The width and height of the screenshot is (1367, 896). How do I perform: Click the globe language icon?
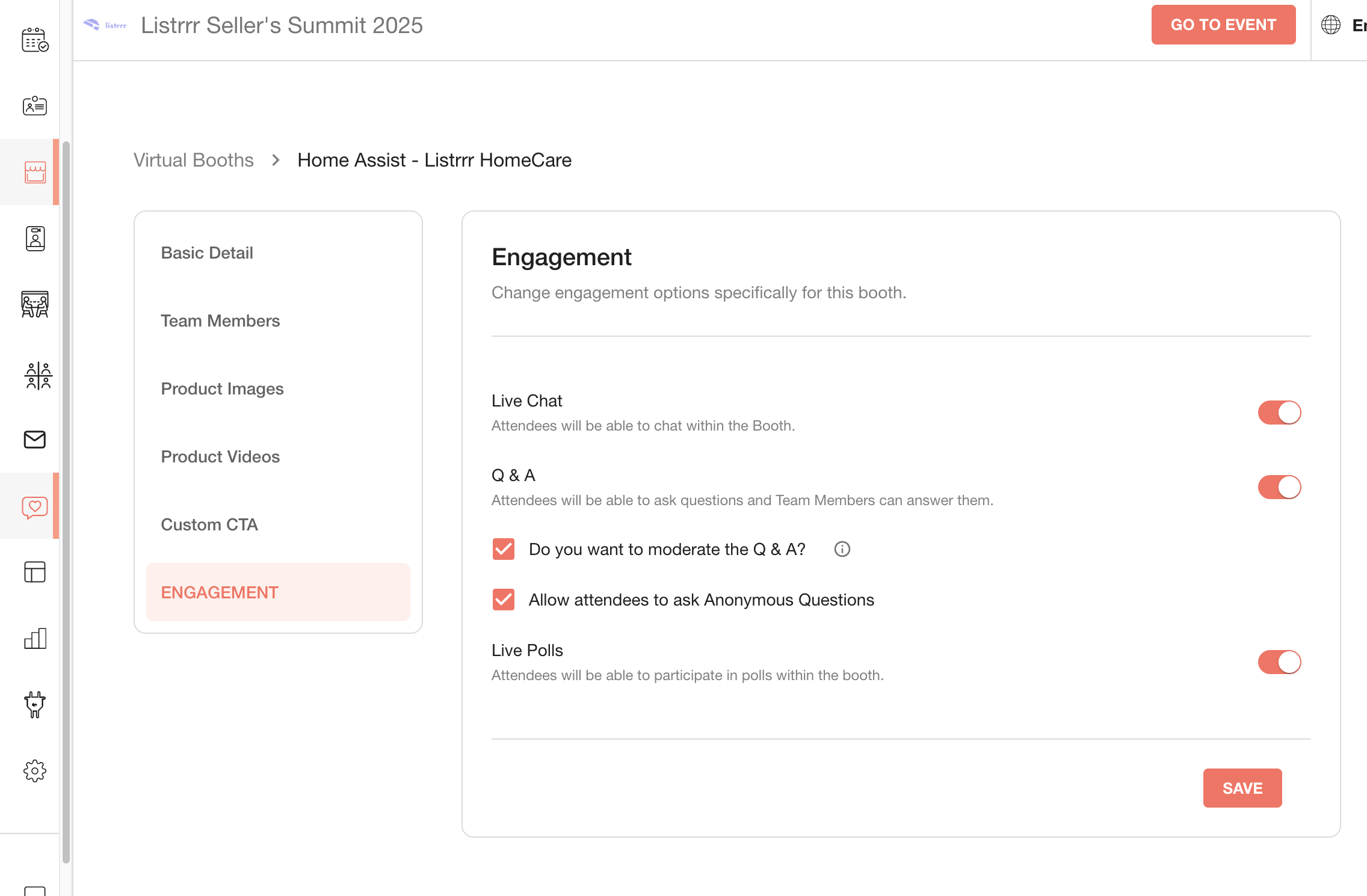point(1330,25)
